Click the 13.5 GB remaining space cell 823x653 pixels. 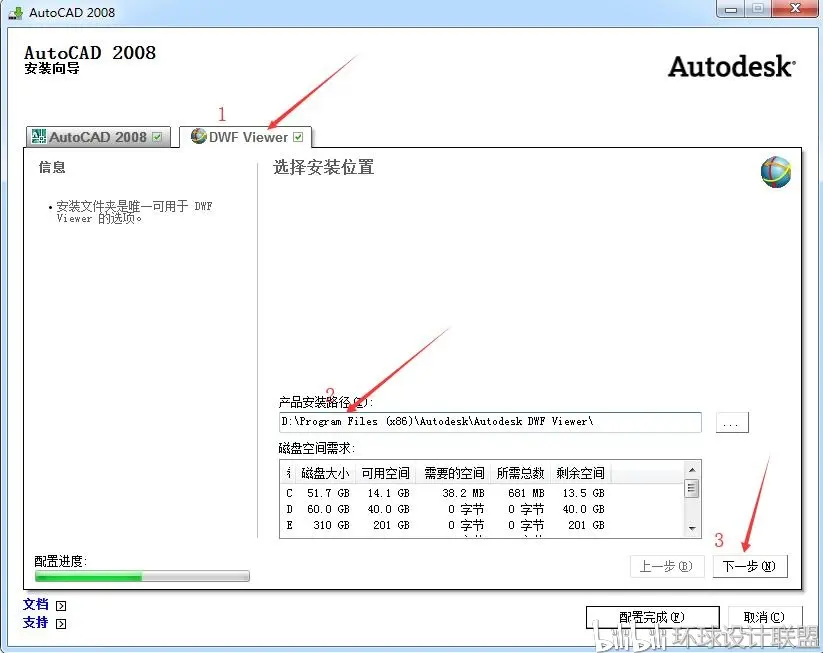point(584,493)
